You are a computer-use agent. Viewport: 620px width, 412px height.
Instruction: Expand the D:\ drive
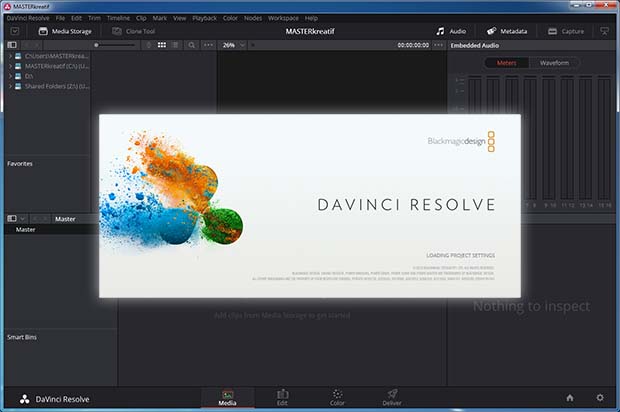[x=10, y=76]
